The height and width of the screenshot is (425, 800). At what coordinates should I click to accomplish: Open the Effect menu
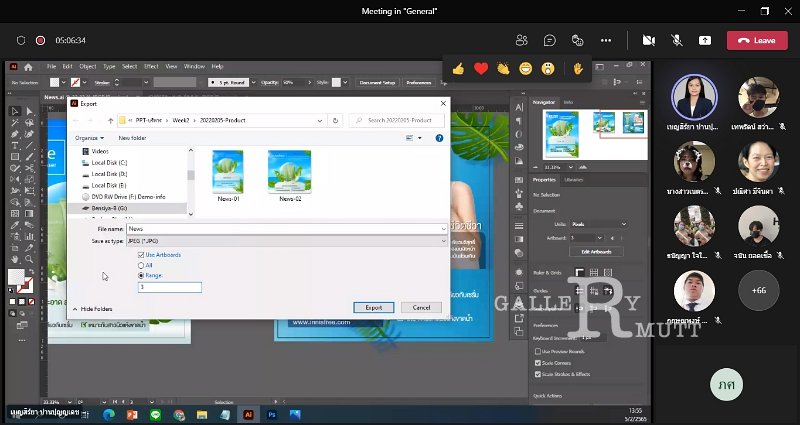151,66
